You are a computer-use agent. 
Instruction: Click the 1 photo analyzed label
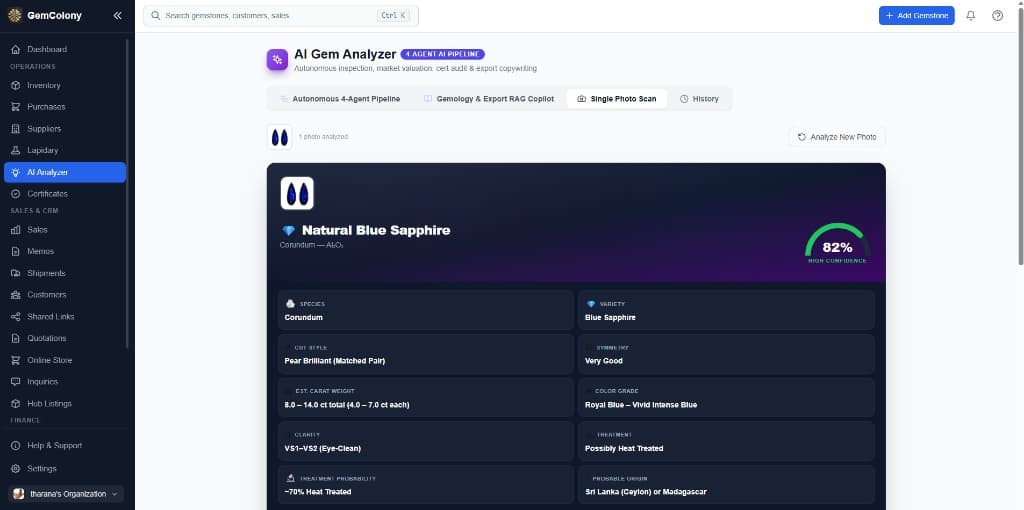(323, 137)
